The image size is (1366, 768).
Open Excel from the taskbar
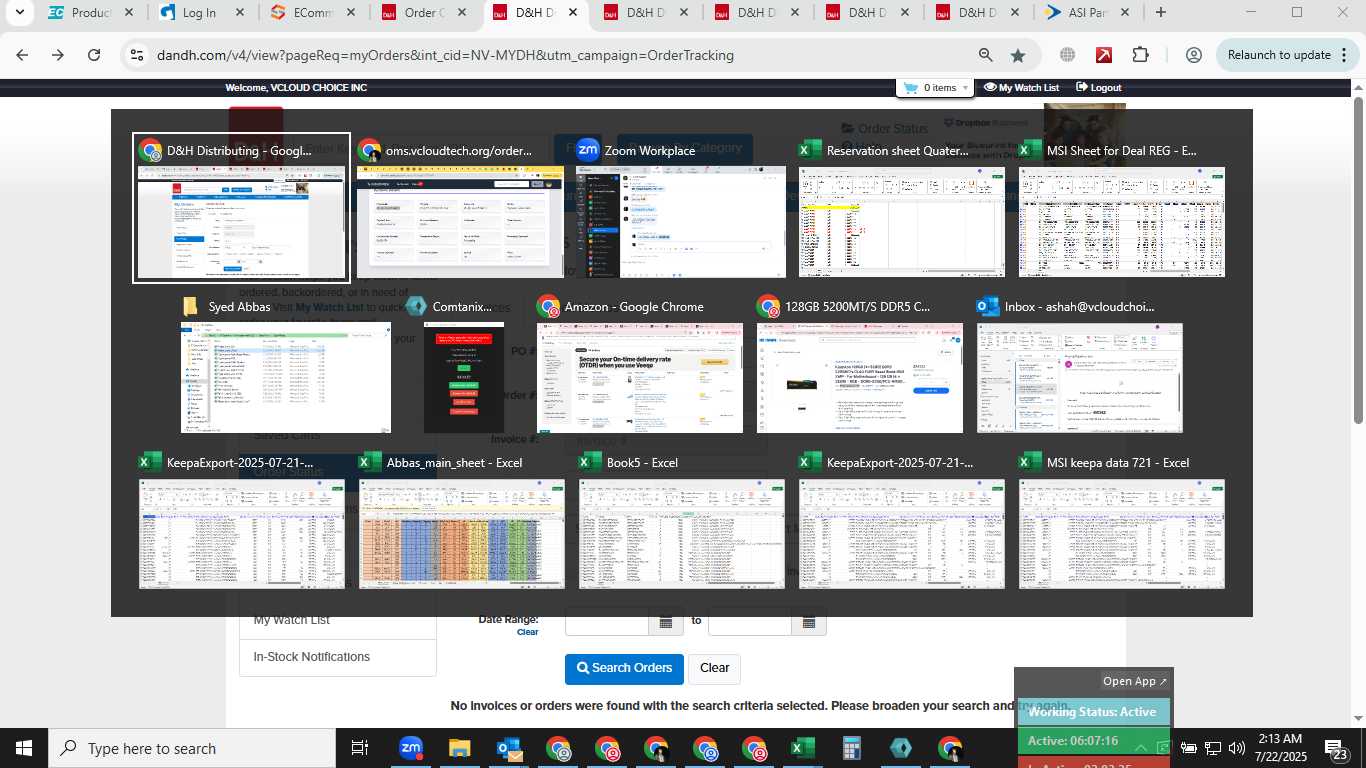(802, 748)
